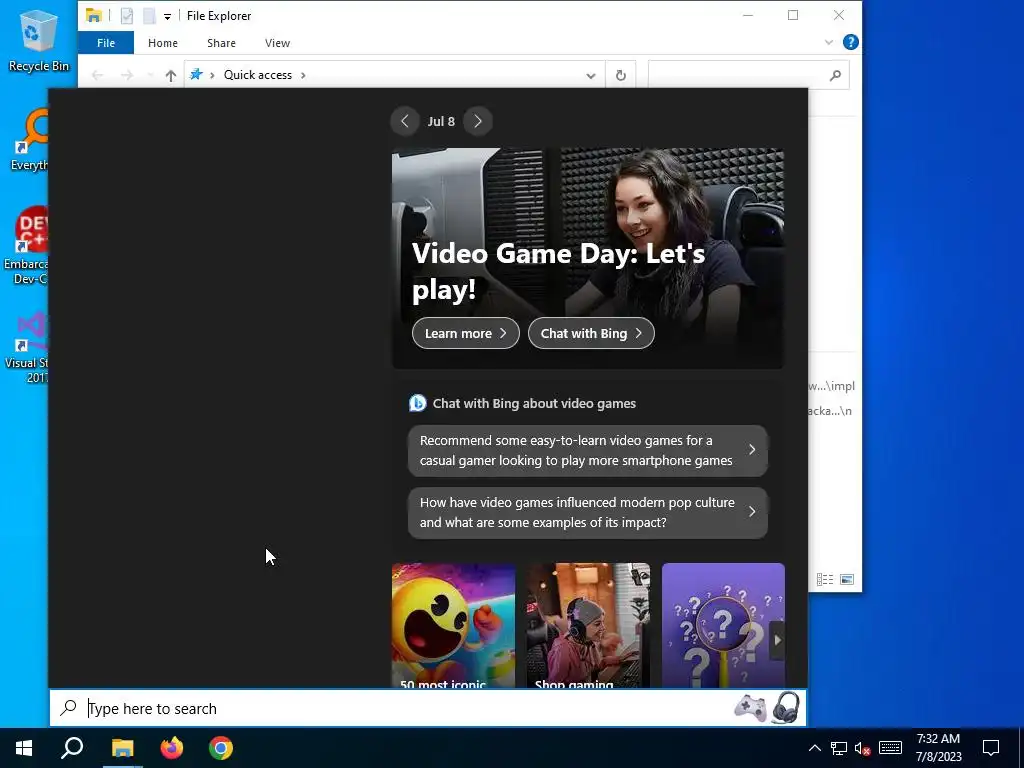
Task: Open the touch keyboard tray icon
Action: 890,748
